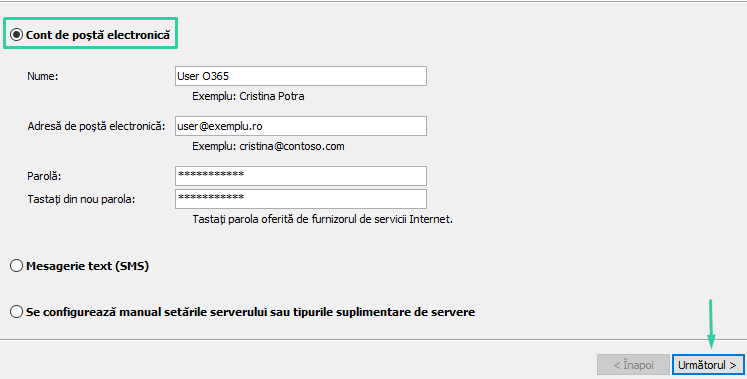Viewport: 747px width, 379px height.
Task: Select the Mesagerie text (SMS) option
Action: (x=17, y=266)
